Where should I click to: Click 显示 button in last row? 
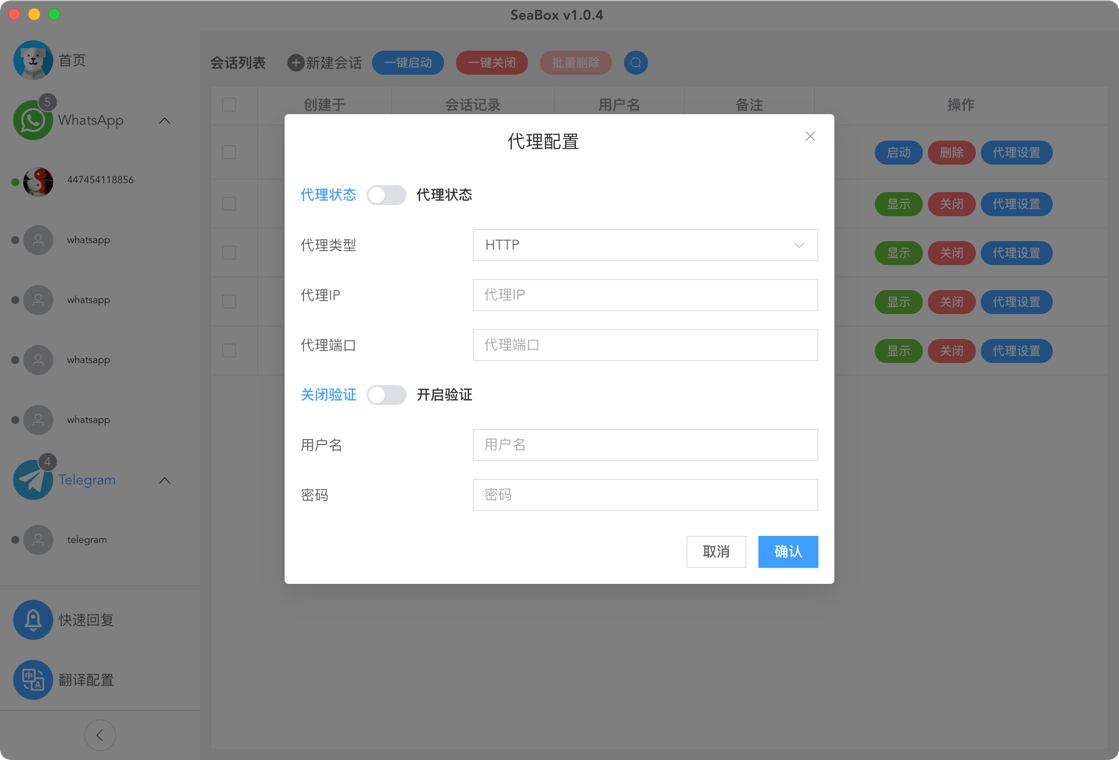click(x=898, y=351)
